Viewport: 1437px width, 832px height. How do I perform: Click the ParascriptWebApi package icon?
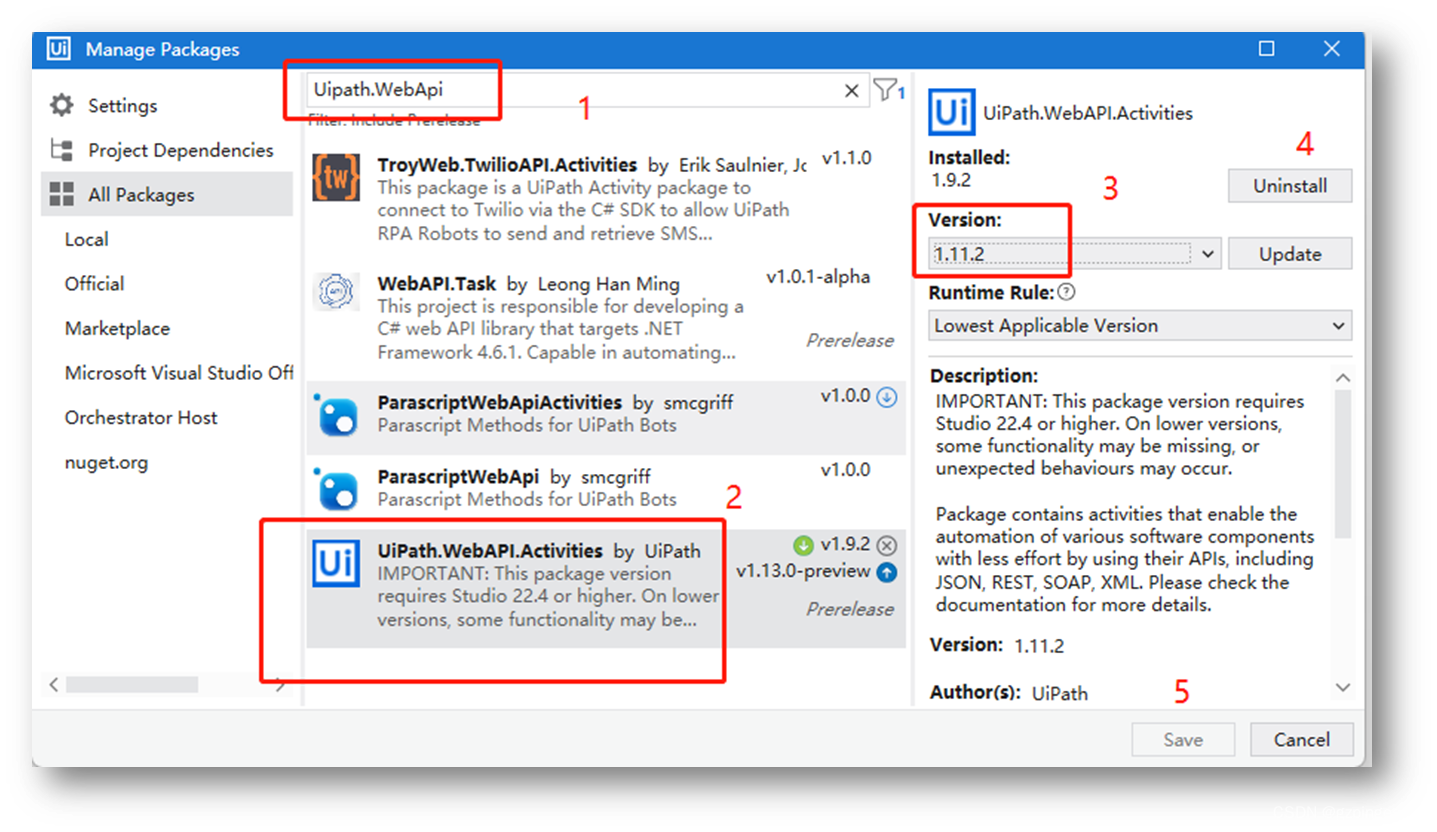tap(336, 489)
